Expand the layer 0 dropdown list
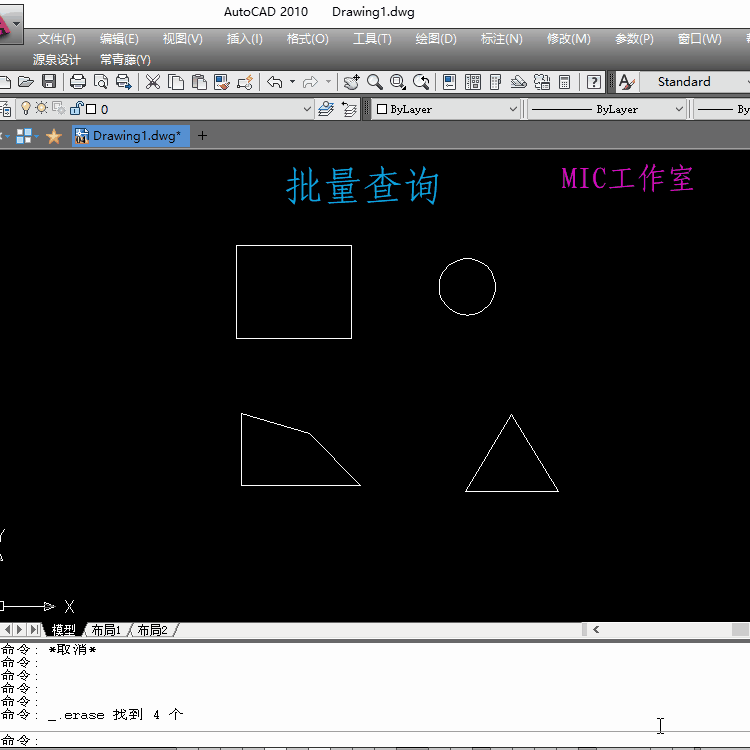This screenshot has height=750, width=750. (307, 109)
